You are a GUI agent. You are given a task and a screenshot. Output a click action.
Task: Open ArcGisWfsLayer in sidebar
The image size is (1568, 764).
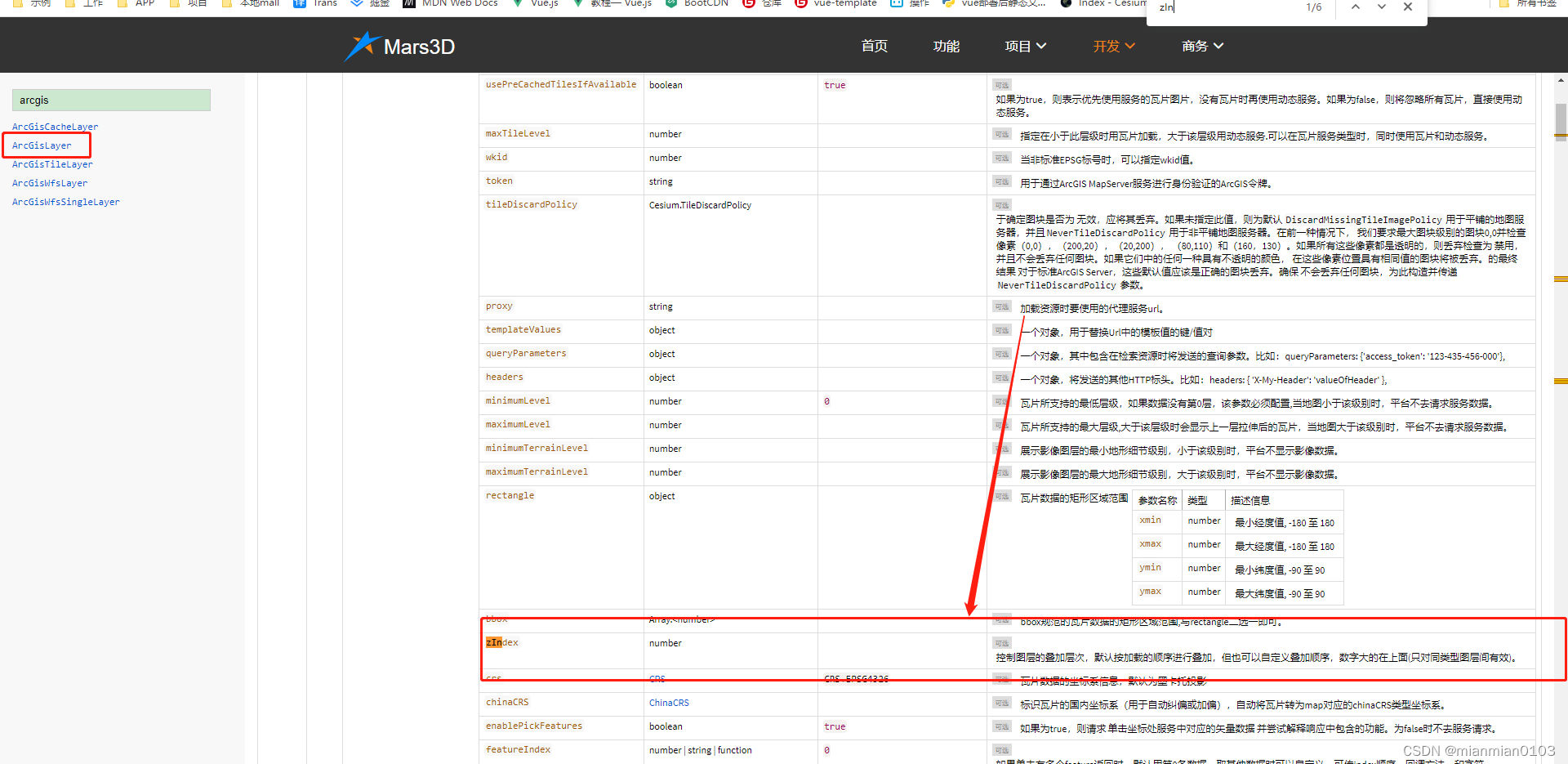tap(50, 183)
